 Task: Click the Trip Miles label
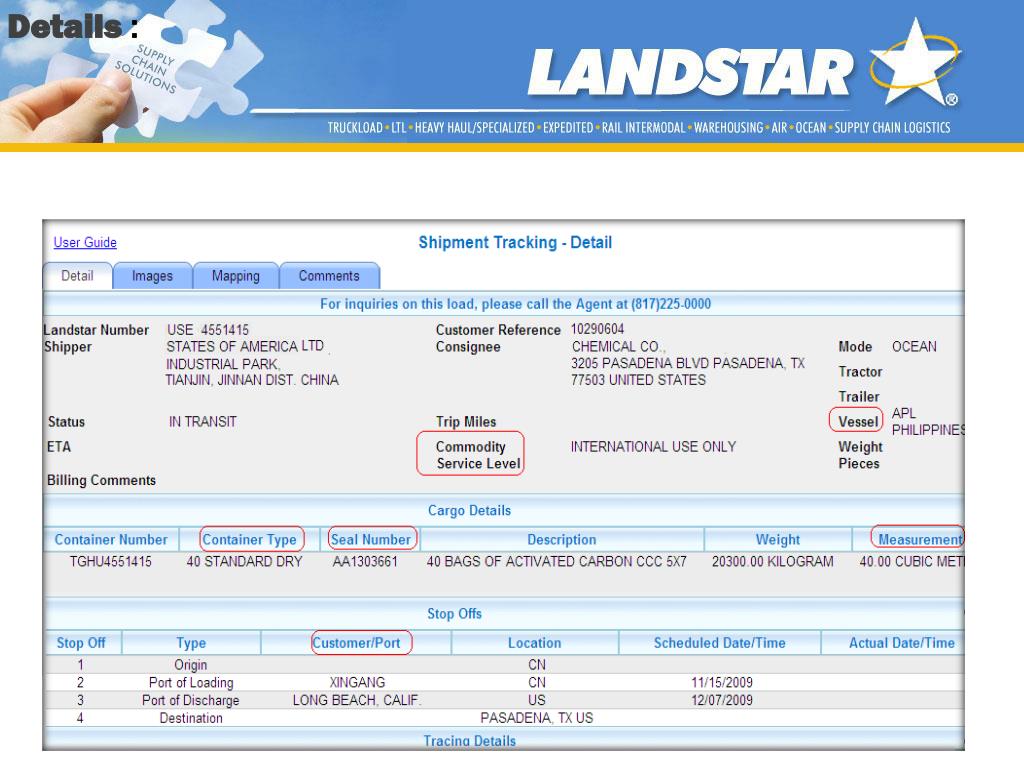point(466,422)
